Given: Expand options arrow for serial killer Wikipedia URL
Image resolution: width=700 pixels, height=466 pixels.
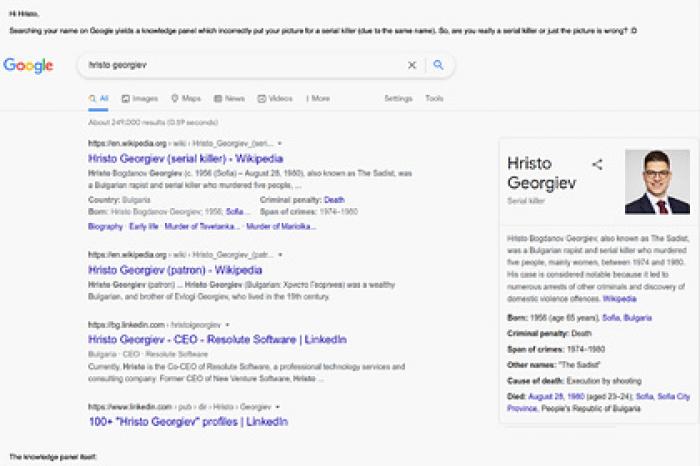Looking at the screenshot, I should point(280,143).
